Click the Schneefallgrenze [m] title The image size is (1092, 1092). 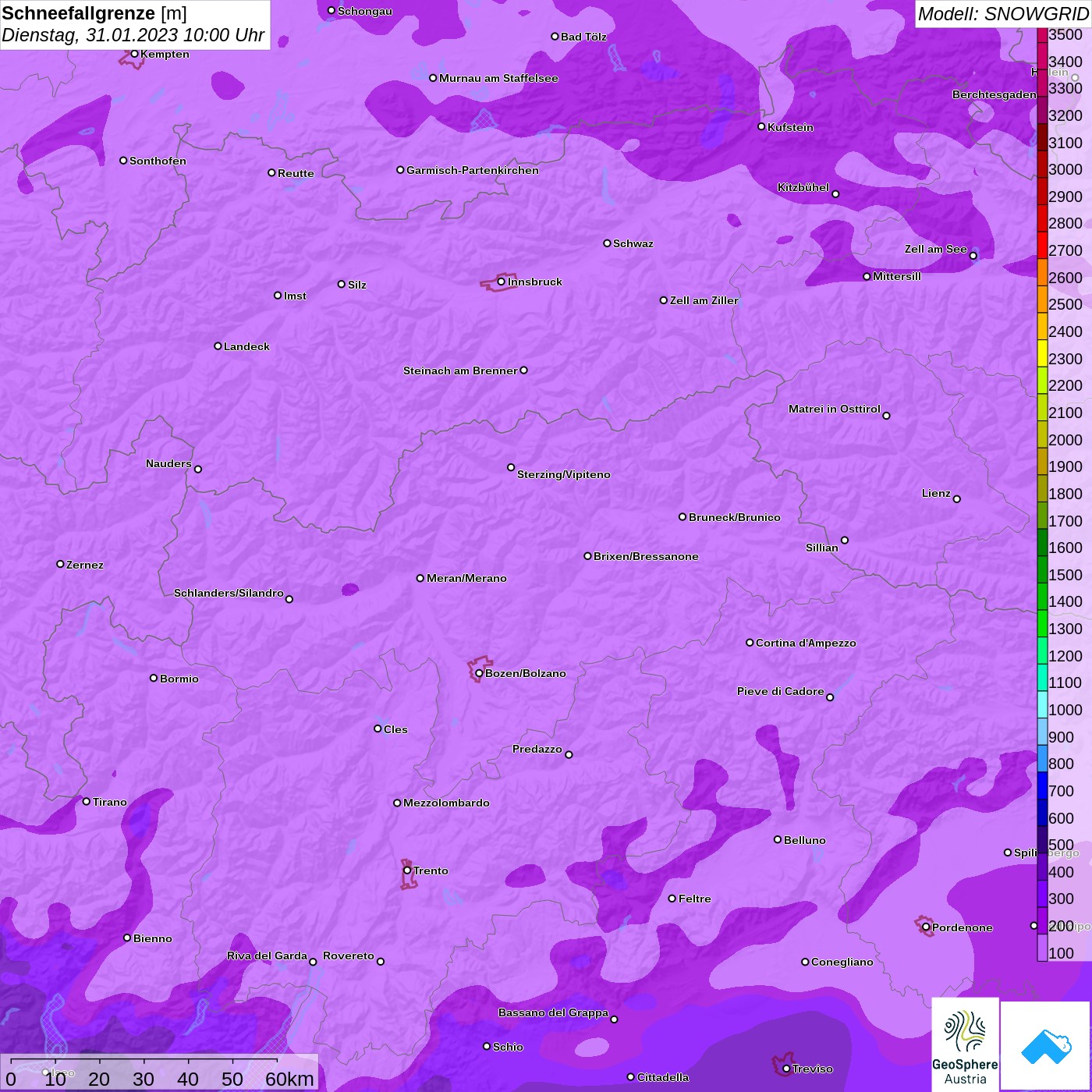(x=94, y=13)
